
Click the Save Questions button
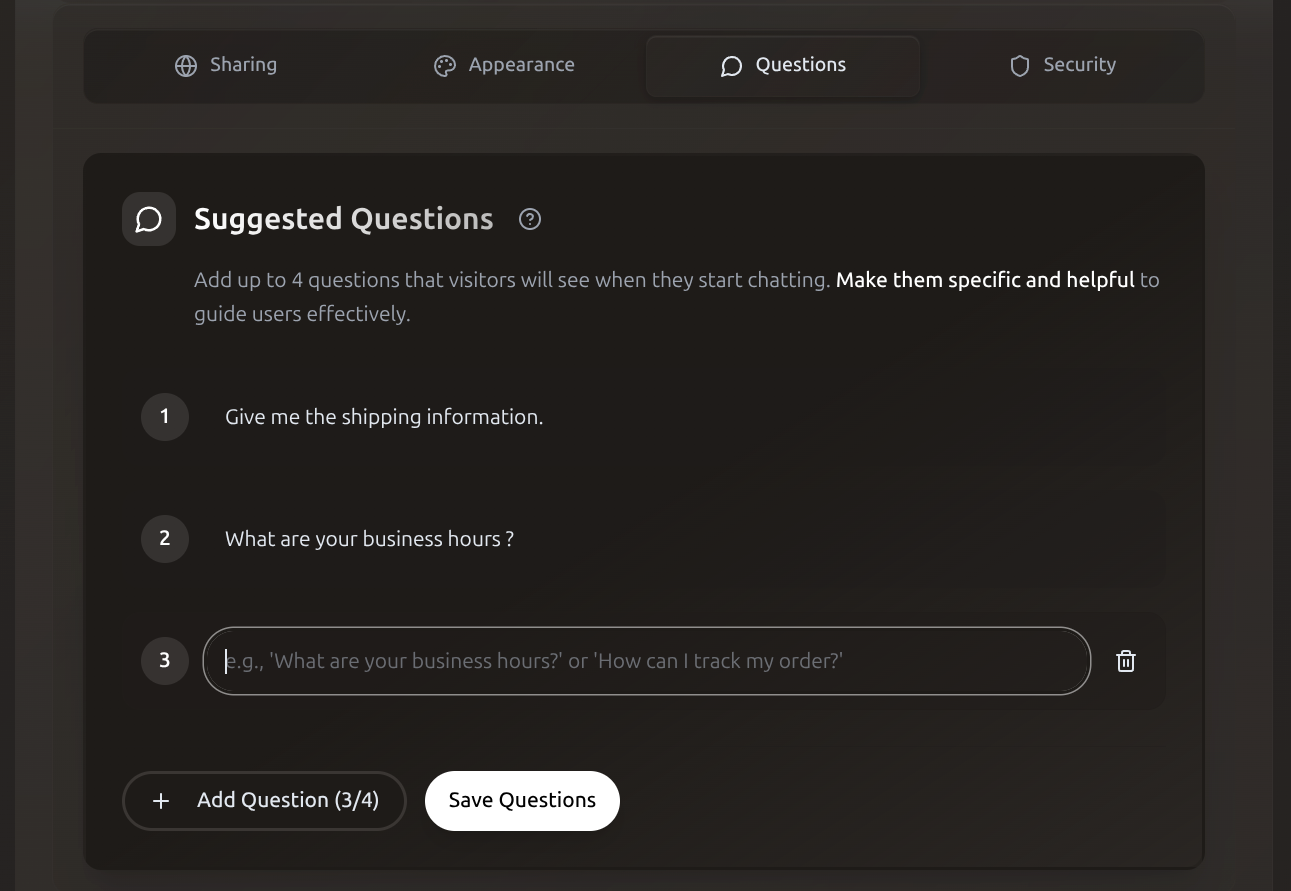522,800
